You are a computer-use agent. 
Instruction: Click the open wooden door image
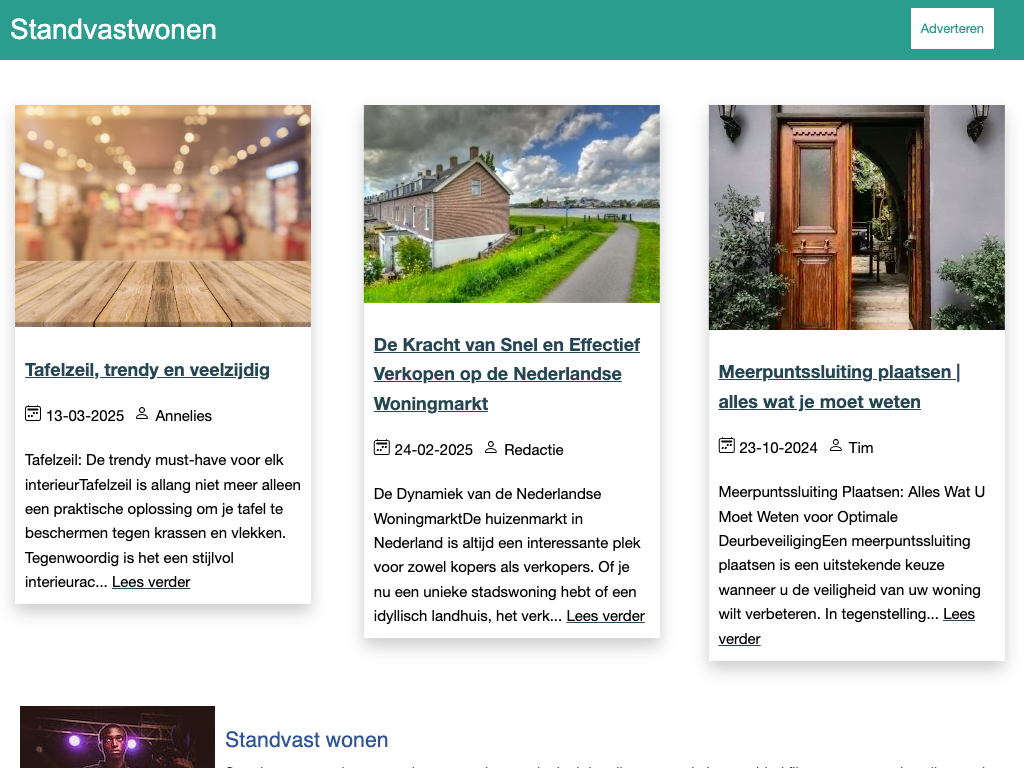coord(856,217)
